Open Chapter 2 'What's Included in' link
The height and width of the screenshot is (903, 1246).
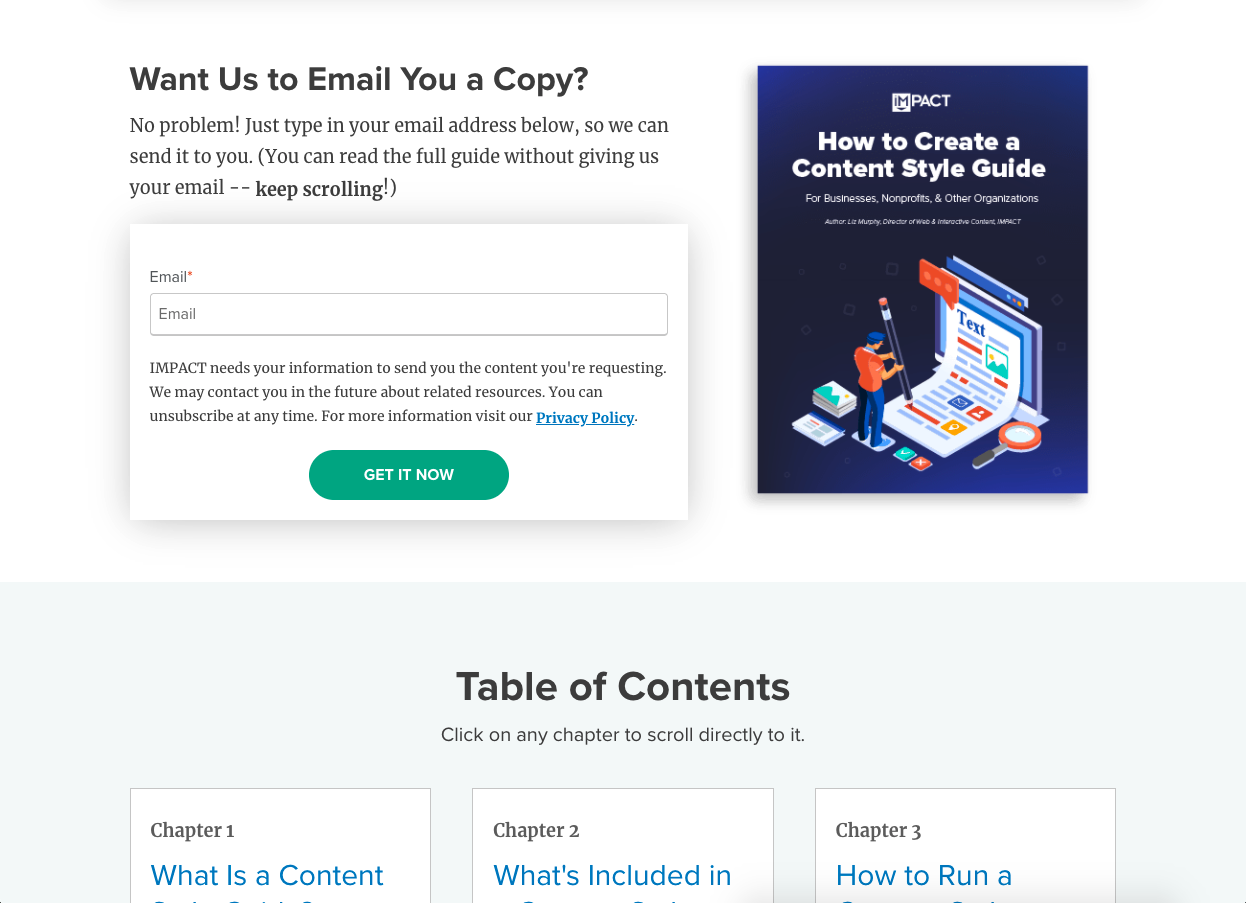pos(612,875)
